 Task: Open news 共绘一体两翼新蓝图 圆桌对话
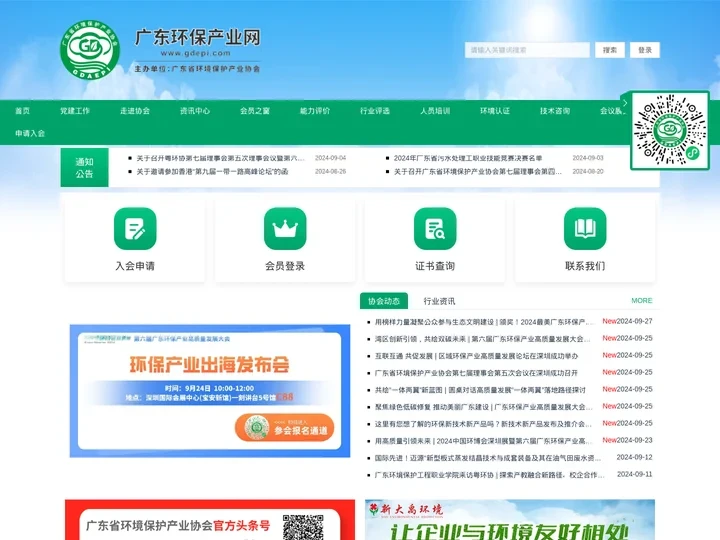(x=480, y=390)
